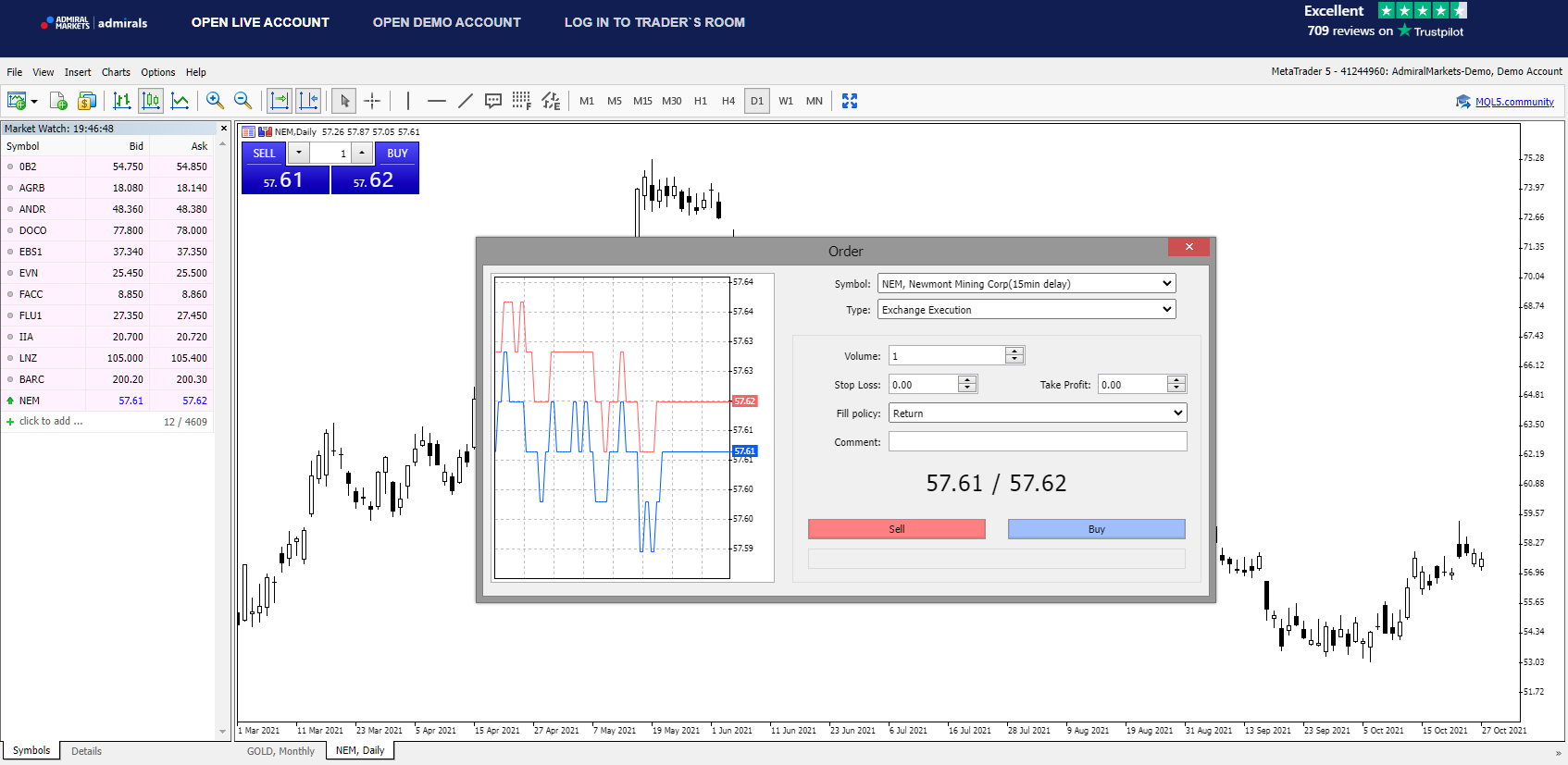Click the trade panel icon next to NEM,Daily
Screen dimensions: 1568x765
(x=265, y=132)
